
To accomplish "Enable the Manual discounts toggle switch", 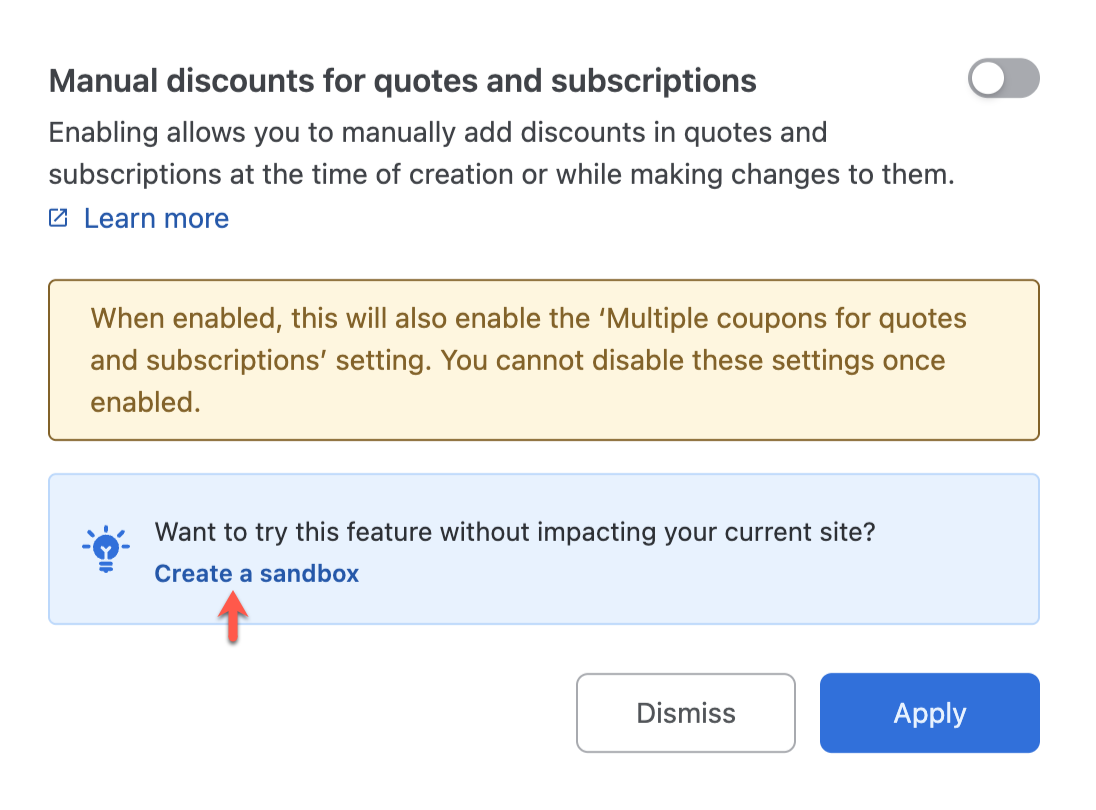I will click(1003, 79).
